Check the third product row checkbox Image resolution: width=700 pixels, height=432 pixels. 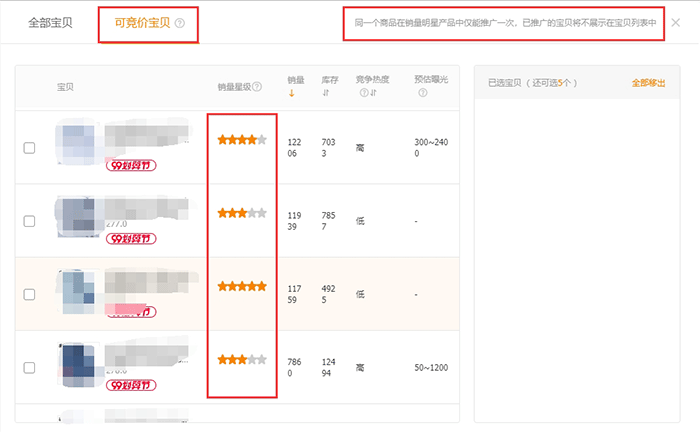[x=29, y=294]
